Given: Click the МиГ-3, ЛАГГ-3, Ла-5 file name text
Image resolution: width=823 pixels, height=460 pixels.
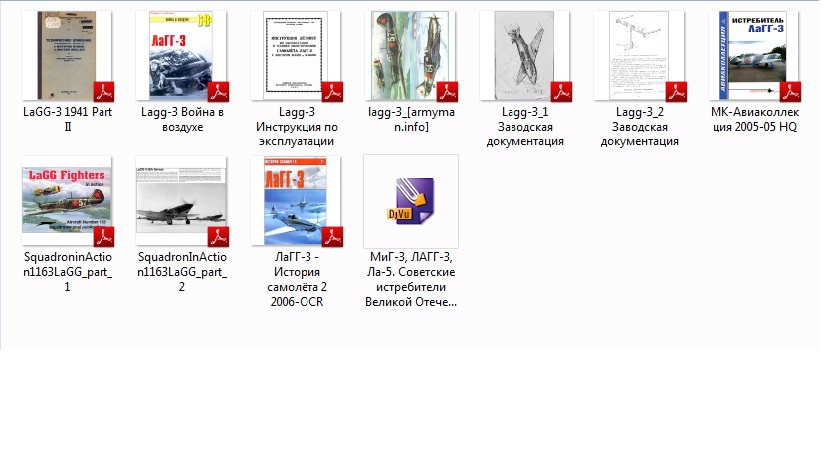Looking at the screenshot, I should (411, 279).
